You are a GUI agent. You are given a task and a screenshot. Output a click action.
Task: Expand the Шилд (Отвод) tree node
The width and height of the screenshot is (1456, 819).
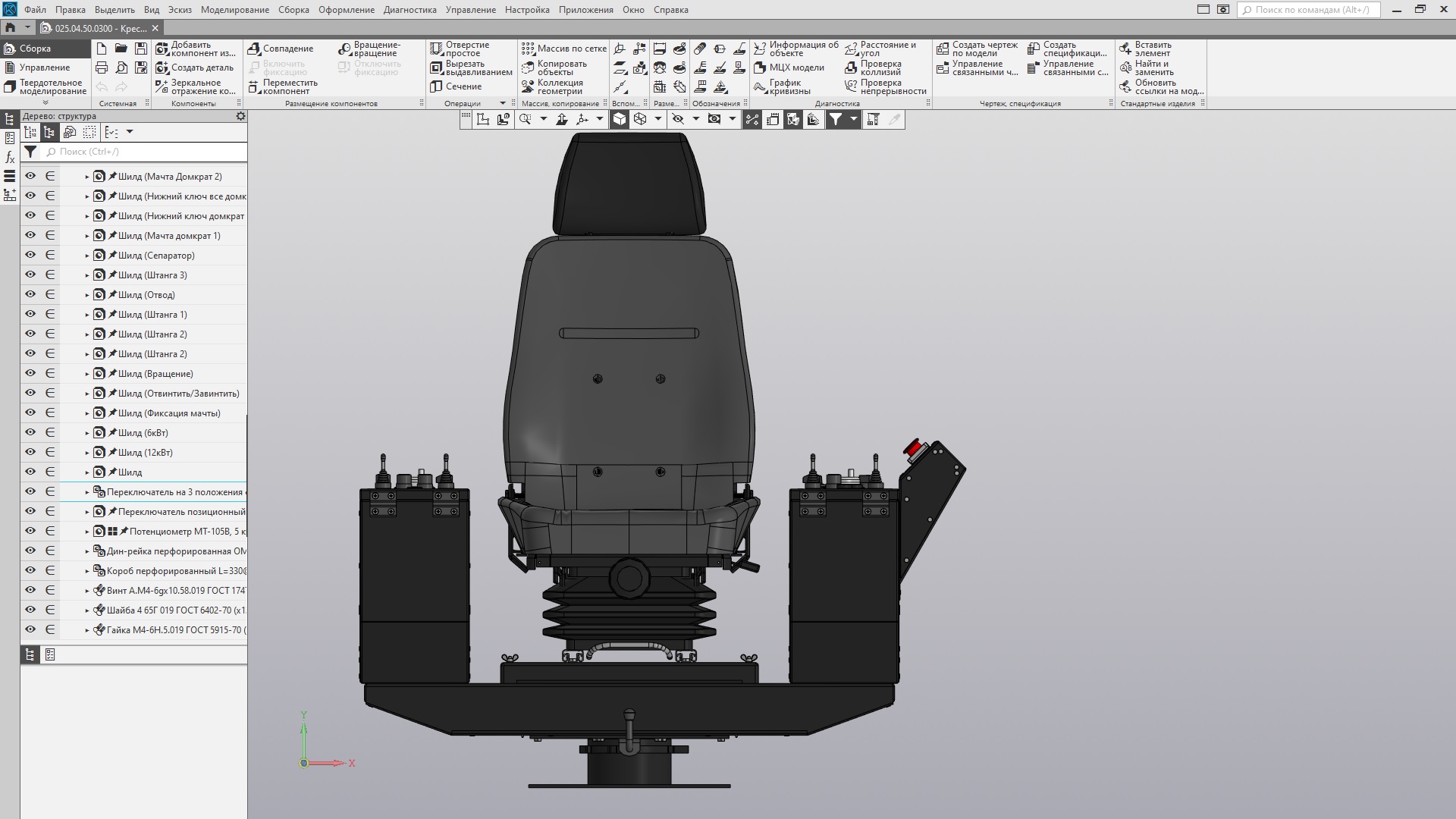pos(87,295)
